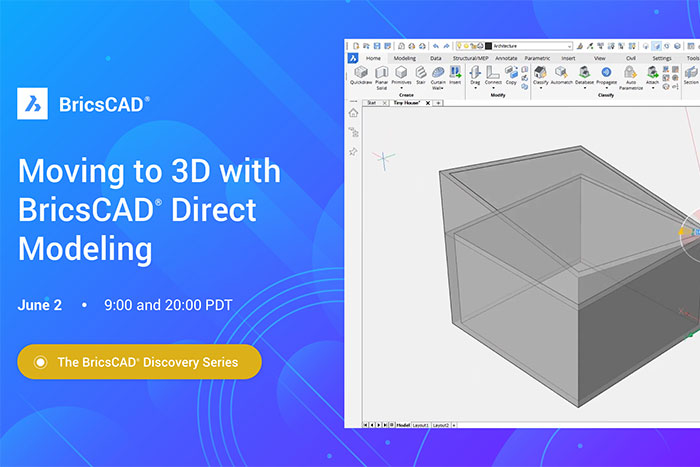The width and height of the screenshot is (700, 467).
Task: Jump to first layout tab arrow
Action: point(365,425)
